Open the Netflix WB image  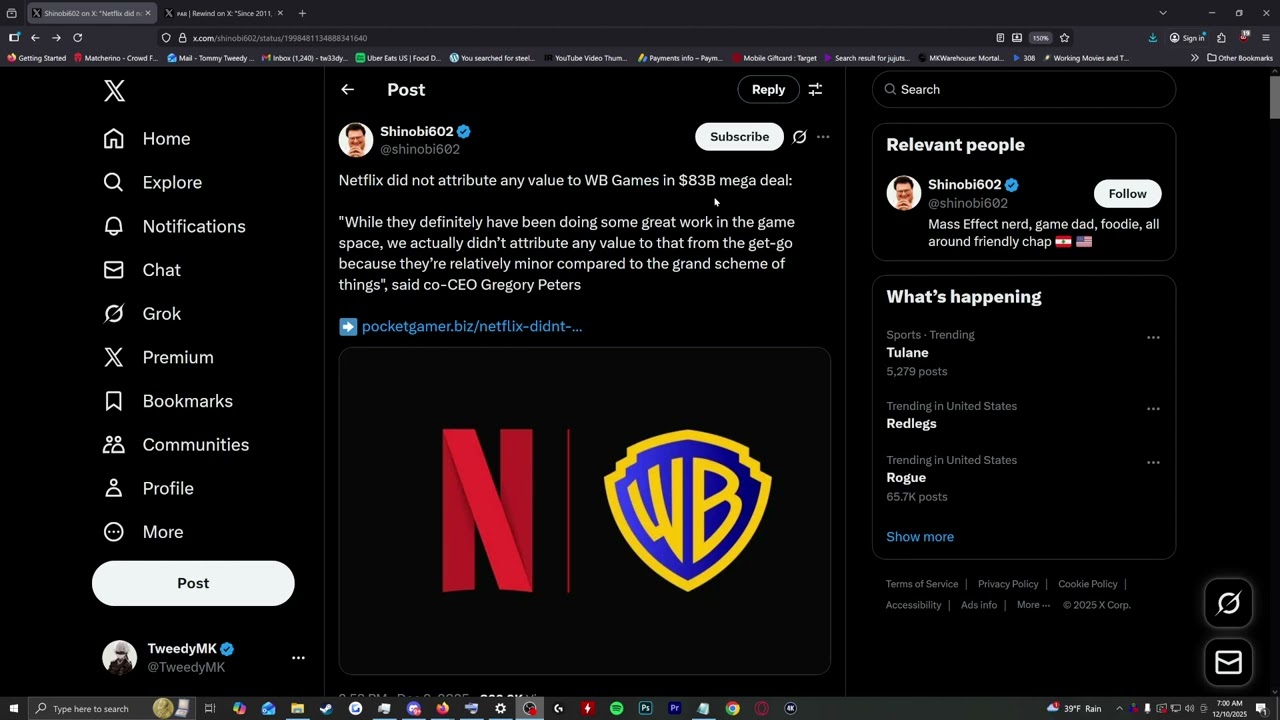[x=585, y=511]
